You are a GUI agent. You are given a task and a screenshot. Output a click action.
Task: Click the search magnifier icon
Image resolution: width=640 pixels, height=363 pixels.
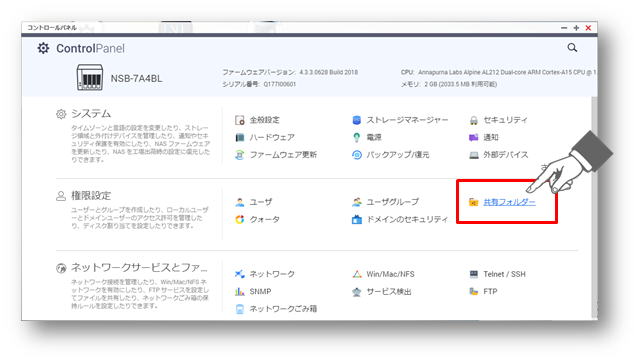(572, 48)
